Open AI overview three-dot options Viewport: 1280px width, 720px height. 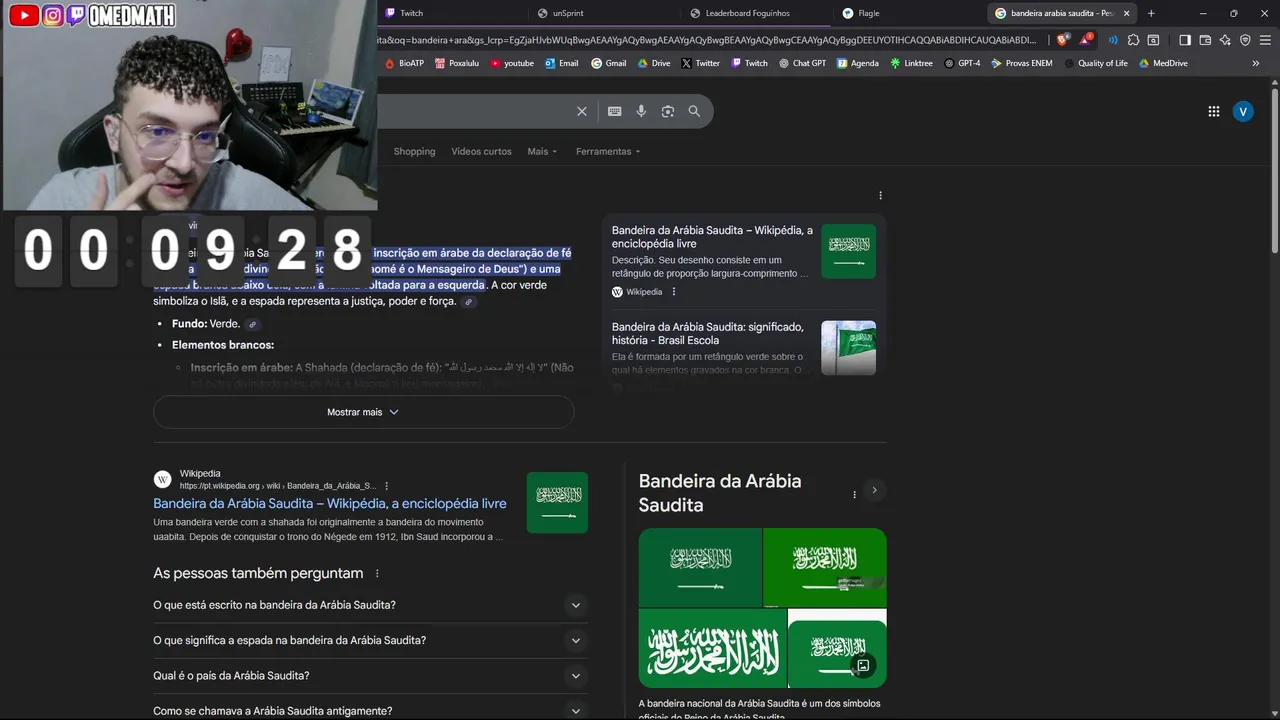pyautogui.click(x=880, y=195)
